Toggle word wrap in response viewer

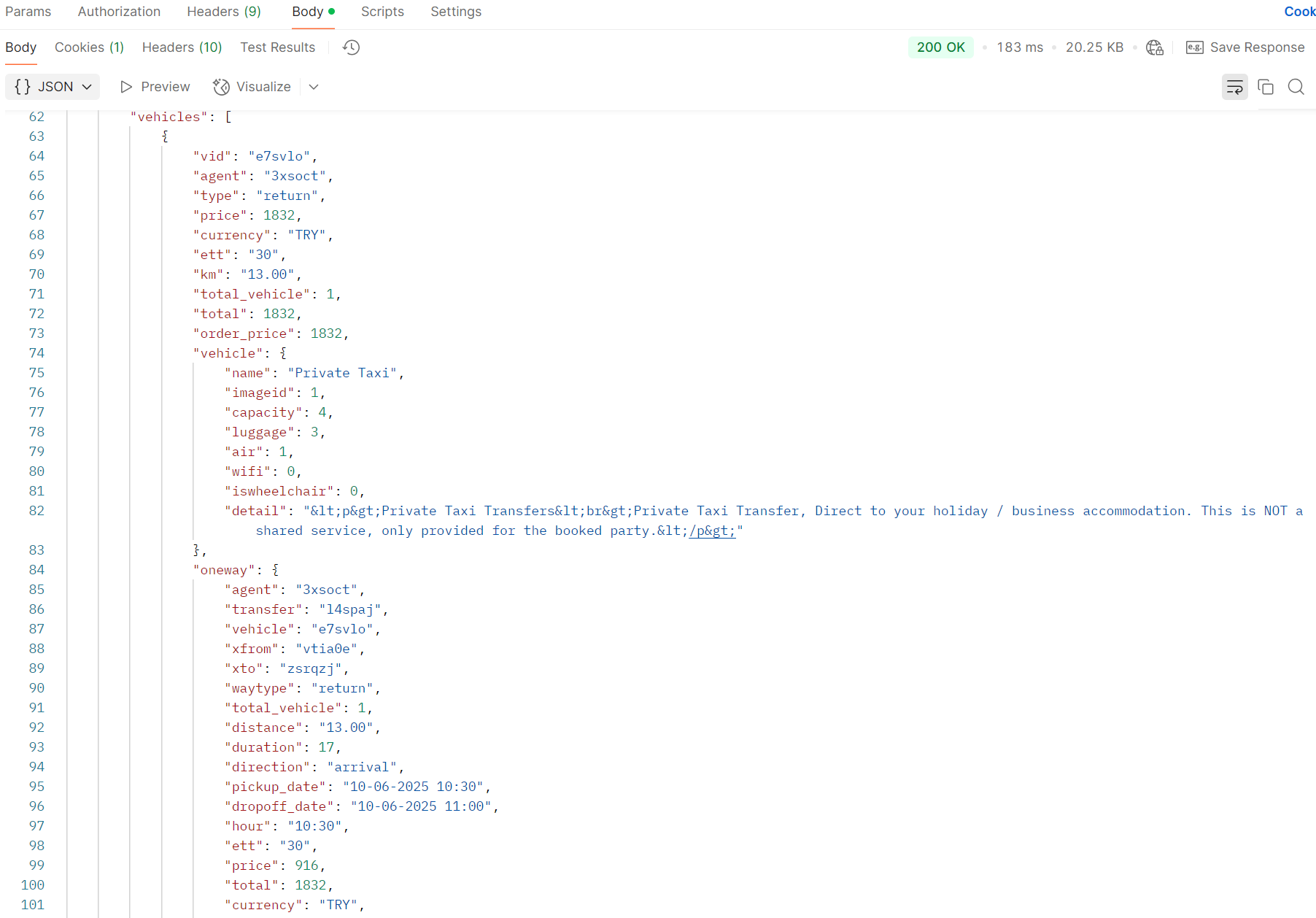coord(1234,87)
